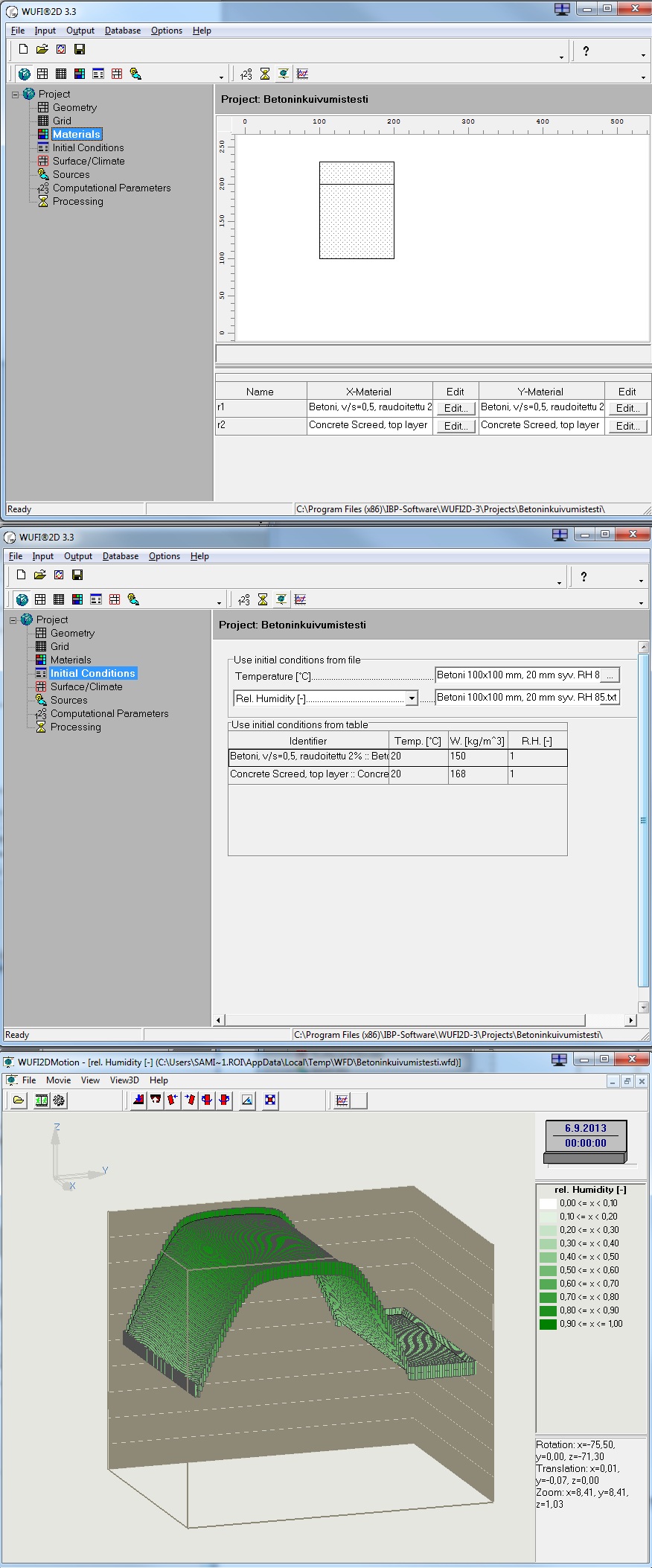
Task: Open the gear settings icon in WUFI2DMotion
Action: [x=59, y=1100]
